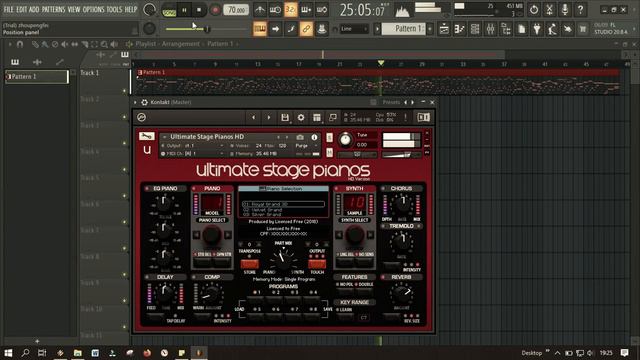Open Kontakt workspace view dropdown
Viewport: 640px width, 360px height.
317,118
